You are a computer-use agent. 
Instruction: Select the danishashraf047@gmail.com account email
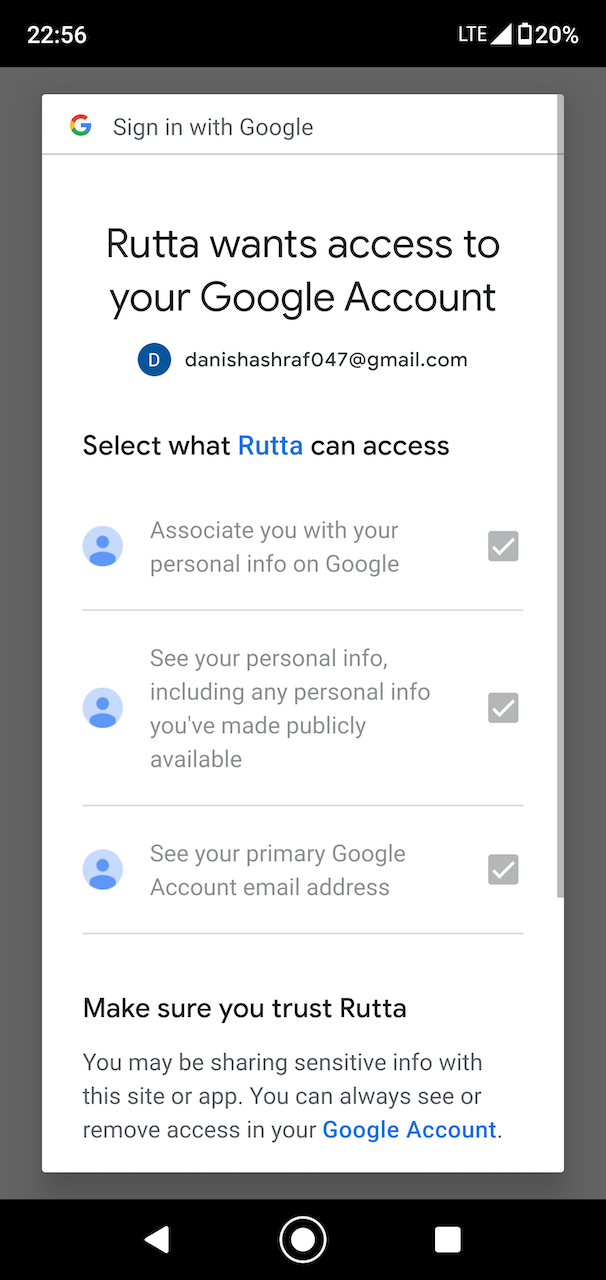pos(326,360)
